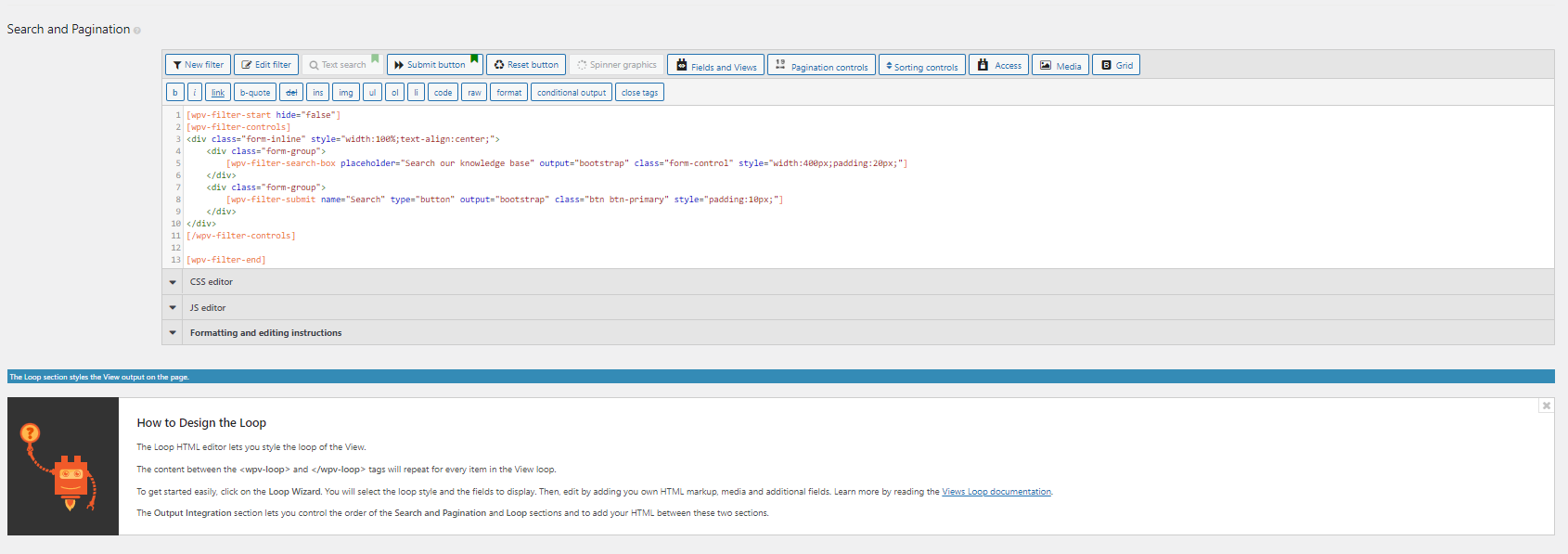The width and height of the screenshot is (1568, 554).
Task: Open Sorting controls
Action: [921, 65]
